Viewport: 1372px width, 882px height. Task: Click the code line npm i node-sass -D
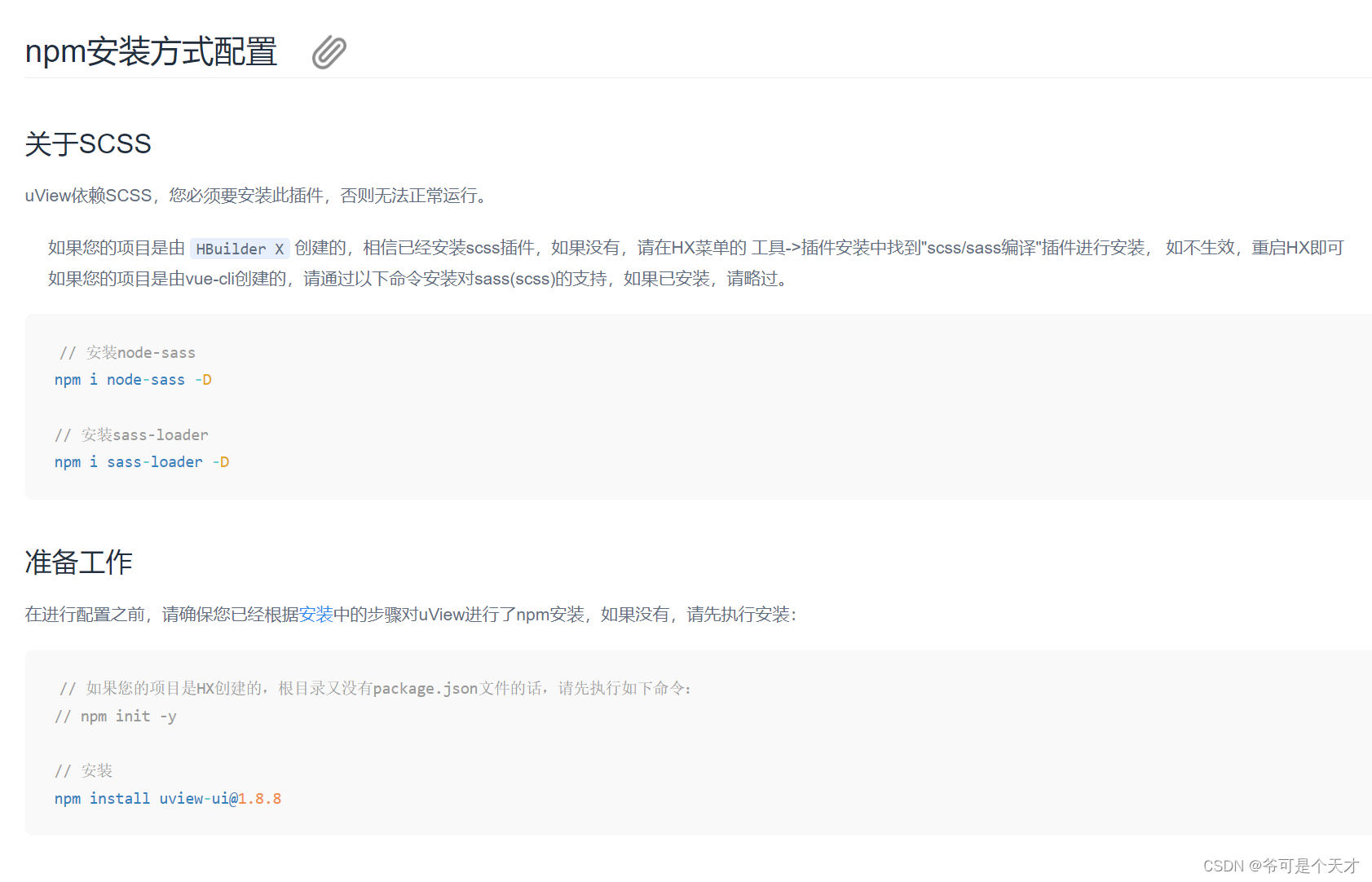(133, 380)
